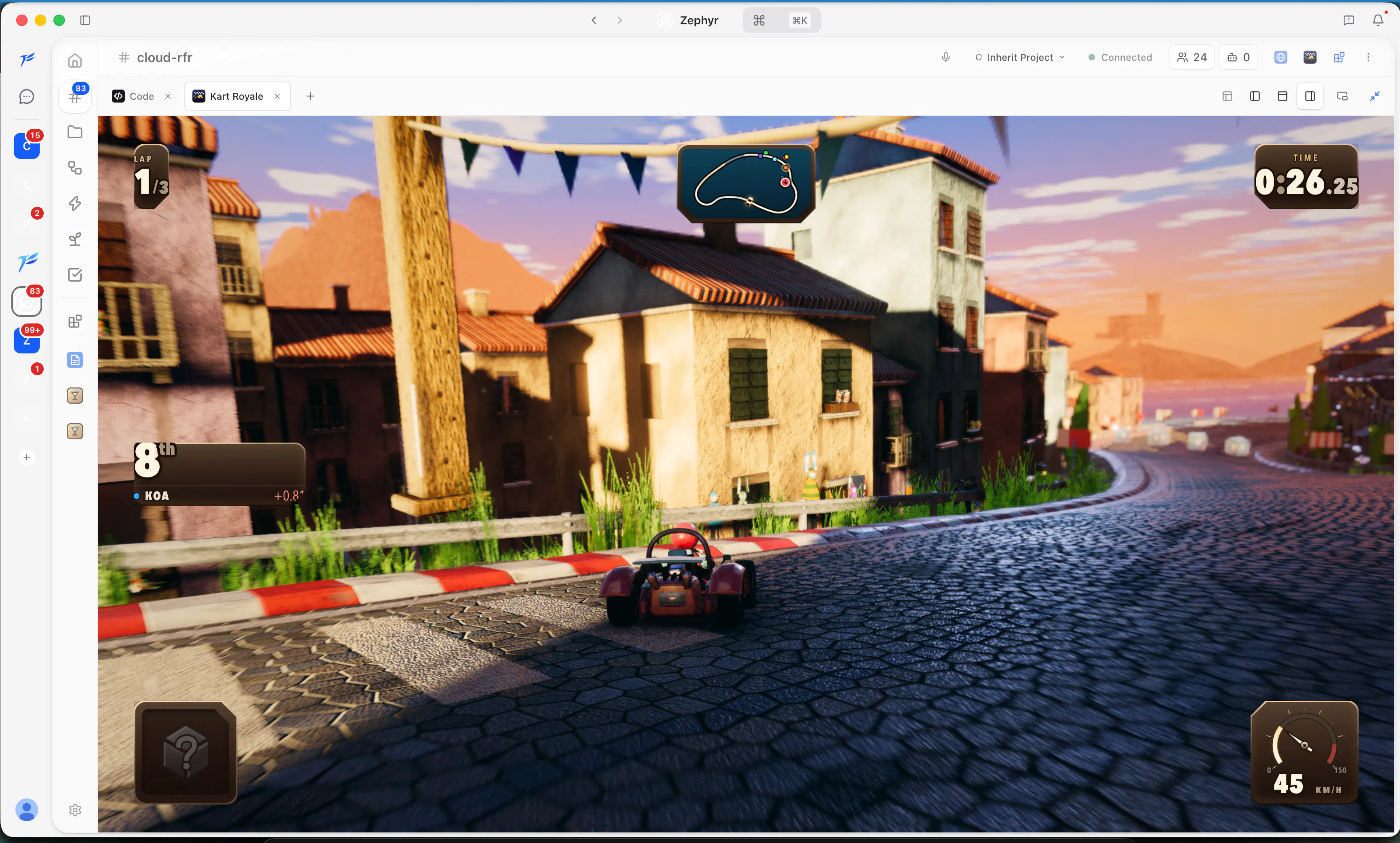1400x843 pixels.
Task: Close the Code tab
Action: pyautogui.click(x=168, y=96)
